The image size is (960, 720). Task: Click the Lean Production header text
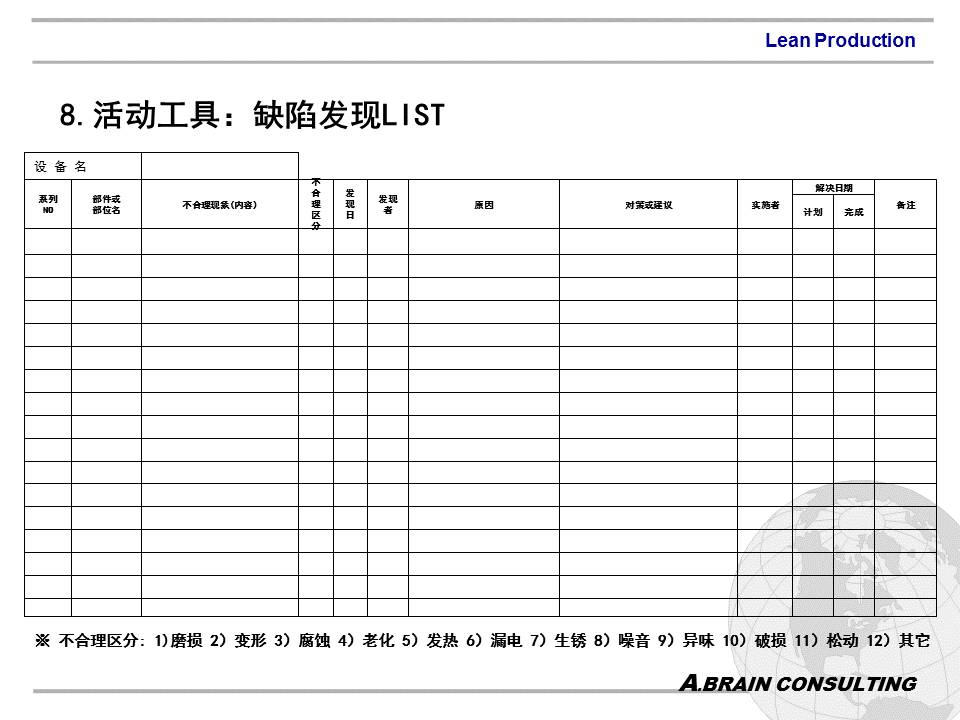(x=839, y=41)
